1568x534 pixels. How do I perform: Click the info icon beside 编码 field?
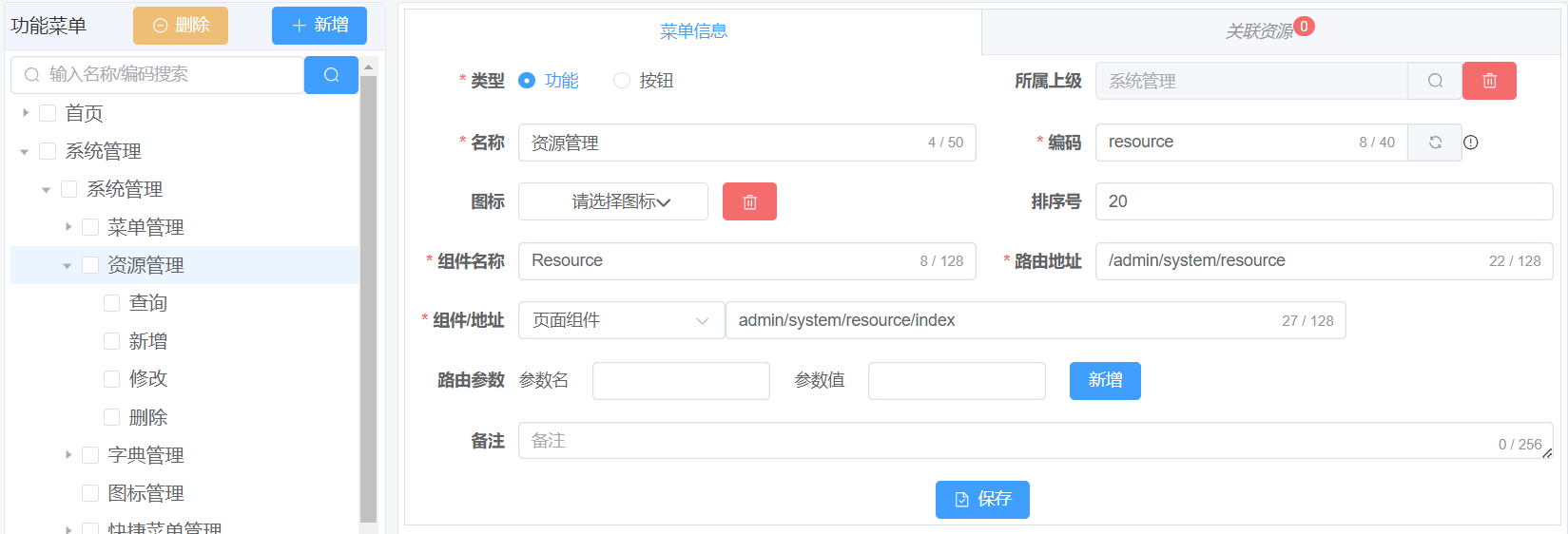coord(1471,143)
